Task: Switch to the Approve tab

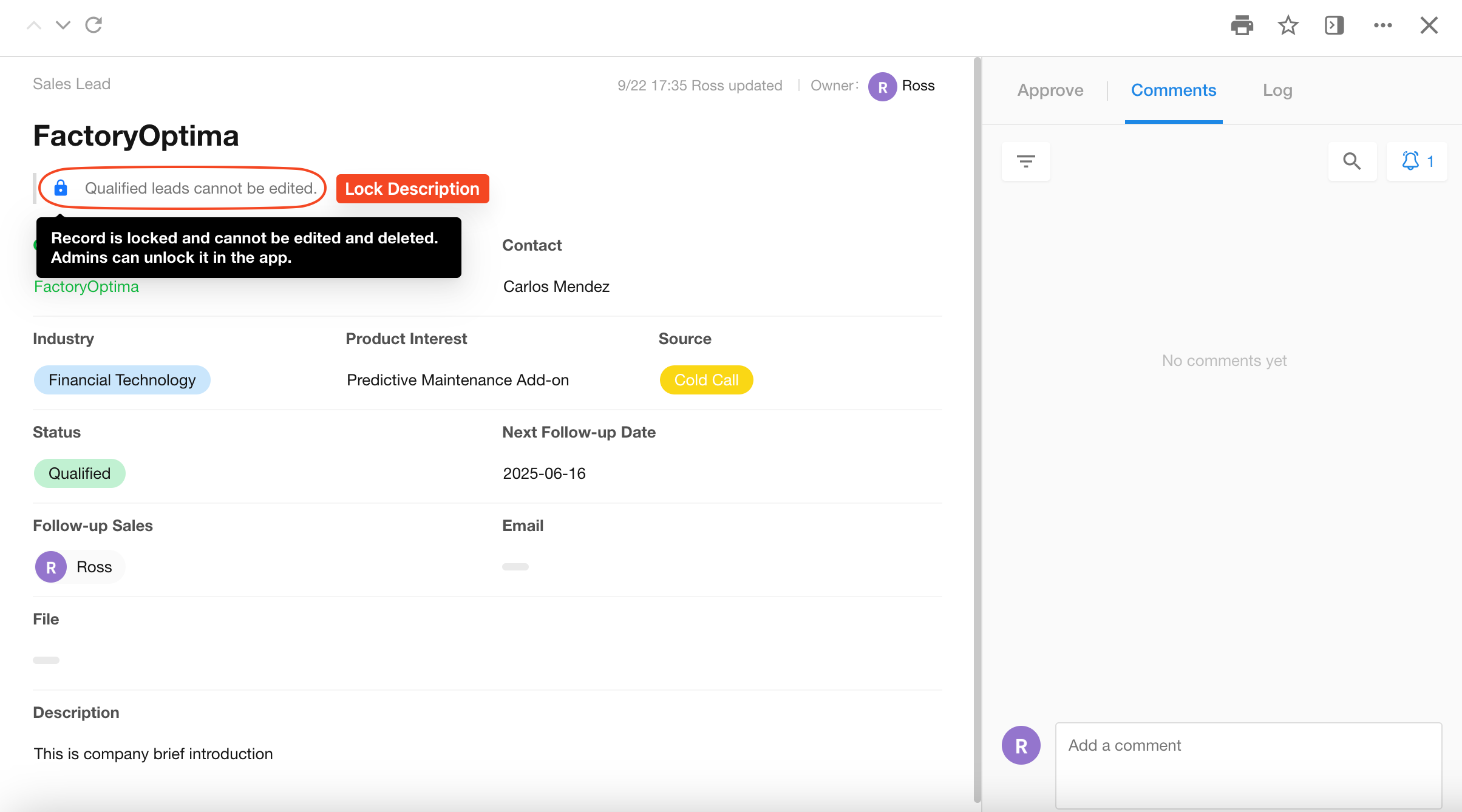Action: pos(1050,90)
